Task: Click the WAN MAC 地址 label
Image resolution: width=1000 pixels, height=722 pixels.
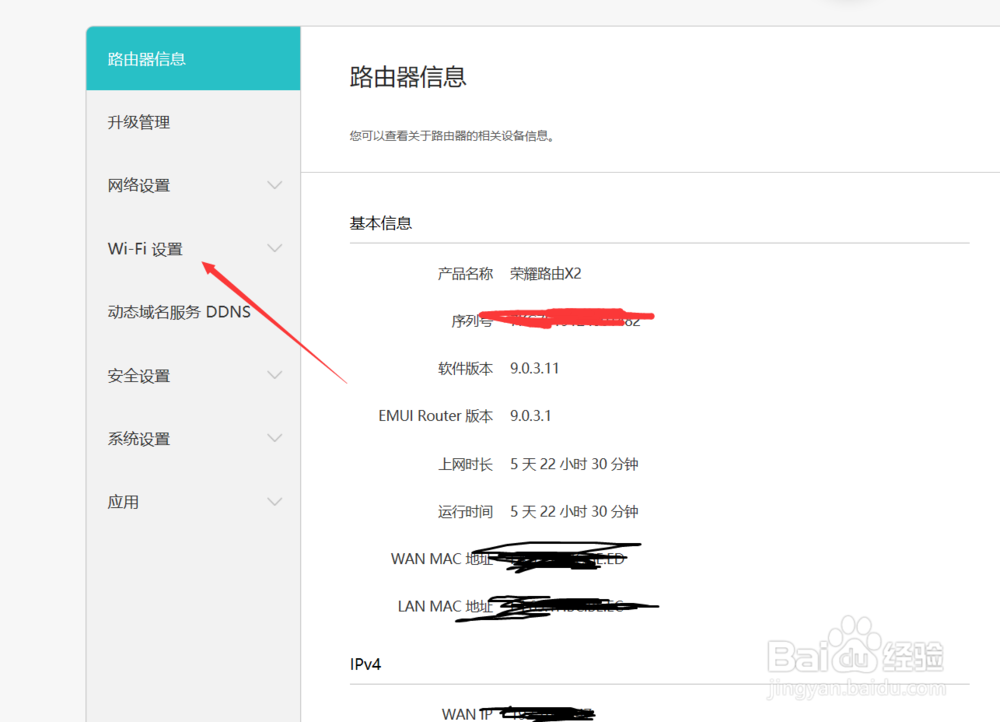Action: [442, 559]
